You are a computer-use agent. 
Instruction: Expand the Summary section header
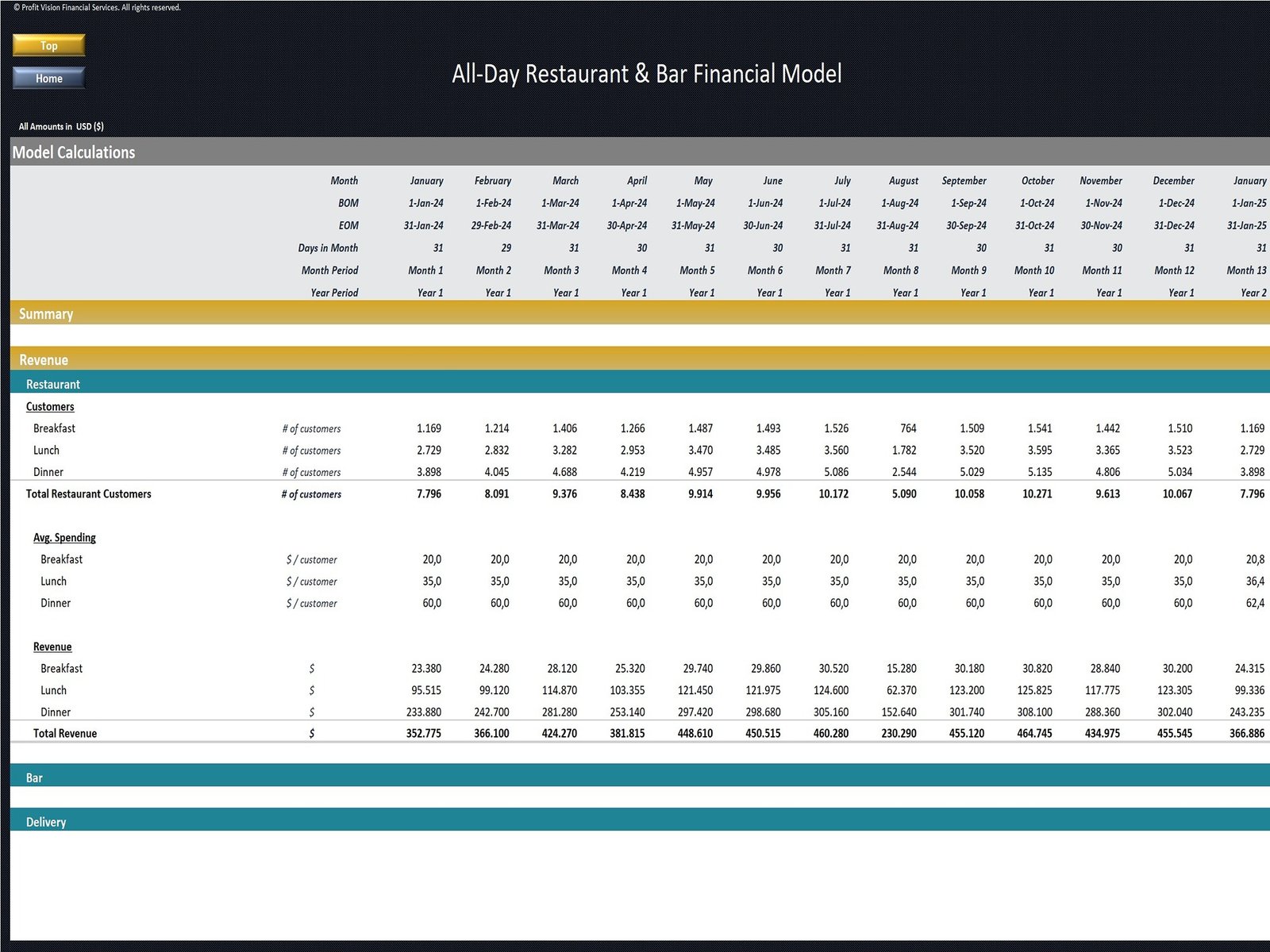[46, 313]
